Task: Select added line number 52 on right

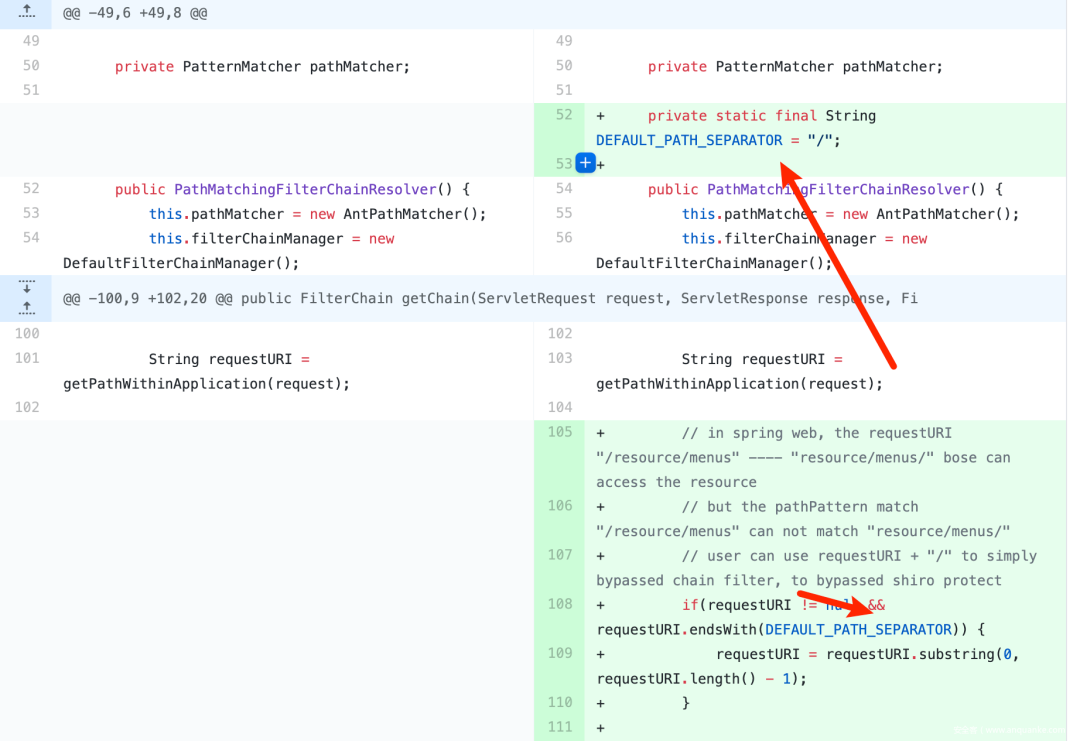Action: [563, 116]
